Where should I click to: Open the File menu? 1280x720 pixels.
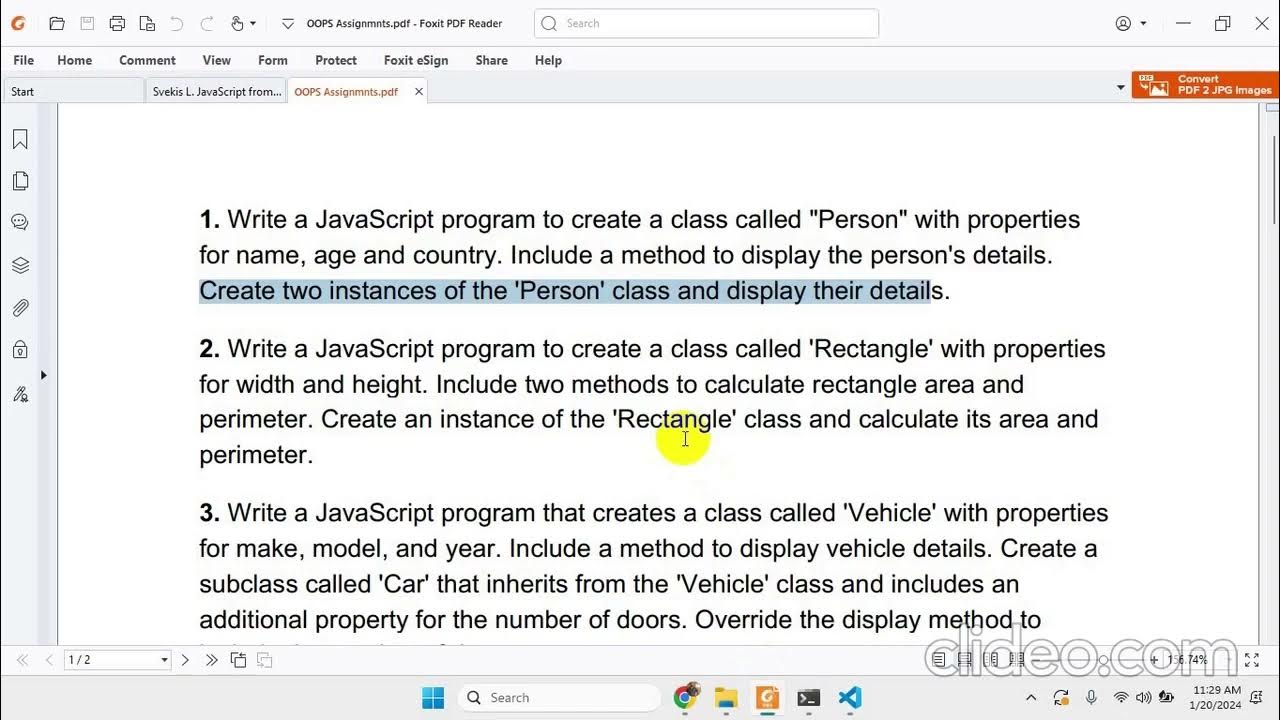click(x=23, y=60)
